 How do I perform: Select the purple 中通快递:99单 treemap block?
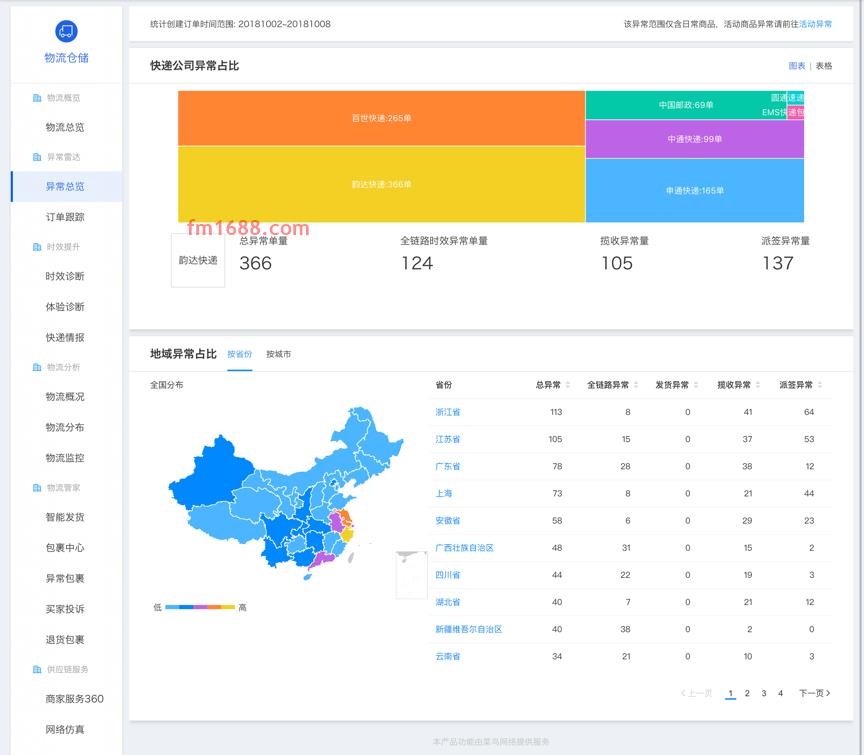tap(695, 139)
